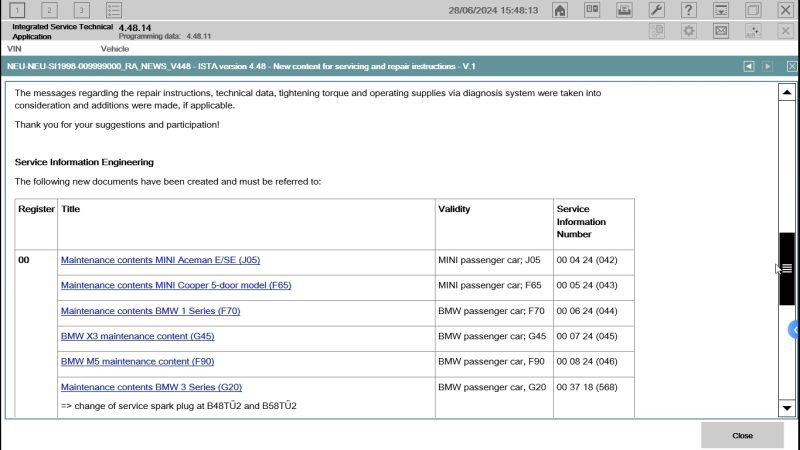Image resolution: width=800 pixels, height=450 pixels.
Task: Click the number '00 04 24 (042)'
Action: pos(587,260)
